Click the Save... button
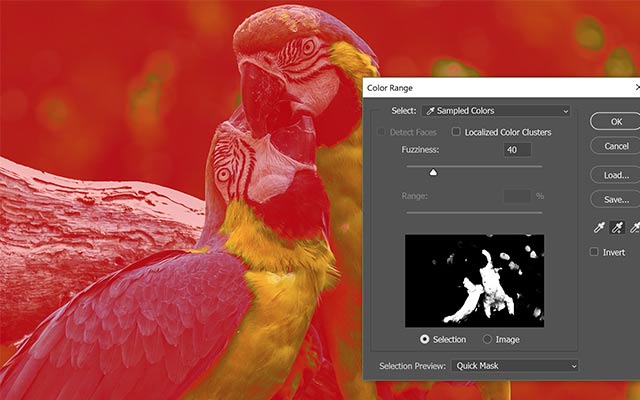Viewport: 640px width, 400px height. pos(616,200)
